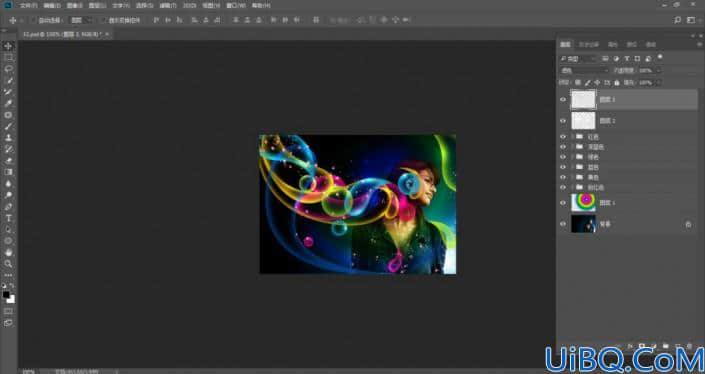This screenshot has height=374, width=705.
Task: Toggle visibility of the top selected layer
Action: [x=563, y=99]
